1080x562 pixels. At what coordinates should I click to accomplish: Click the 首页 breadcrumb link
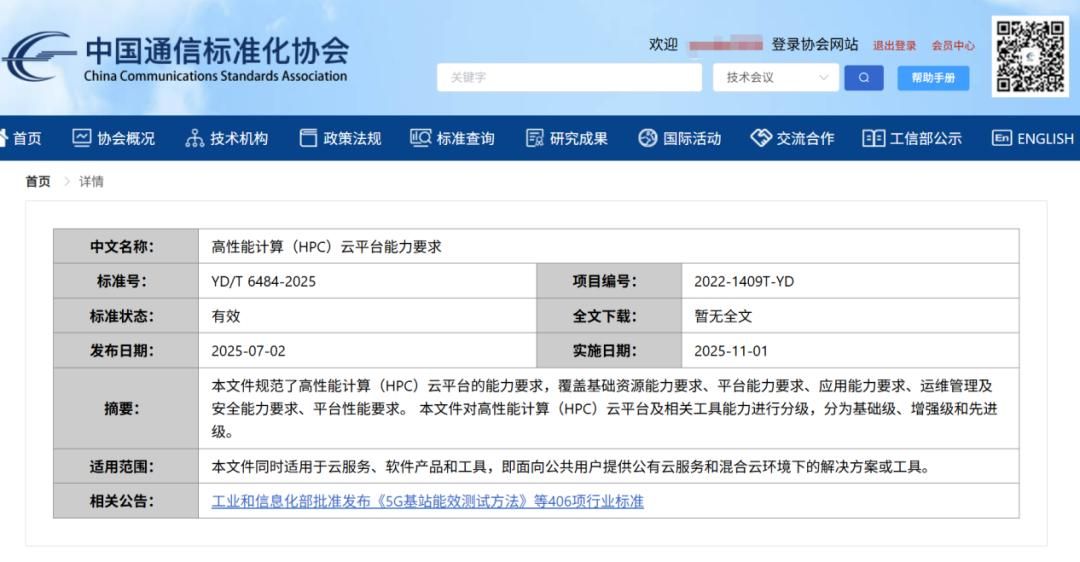point(38,181)
